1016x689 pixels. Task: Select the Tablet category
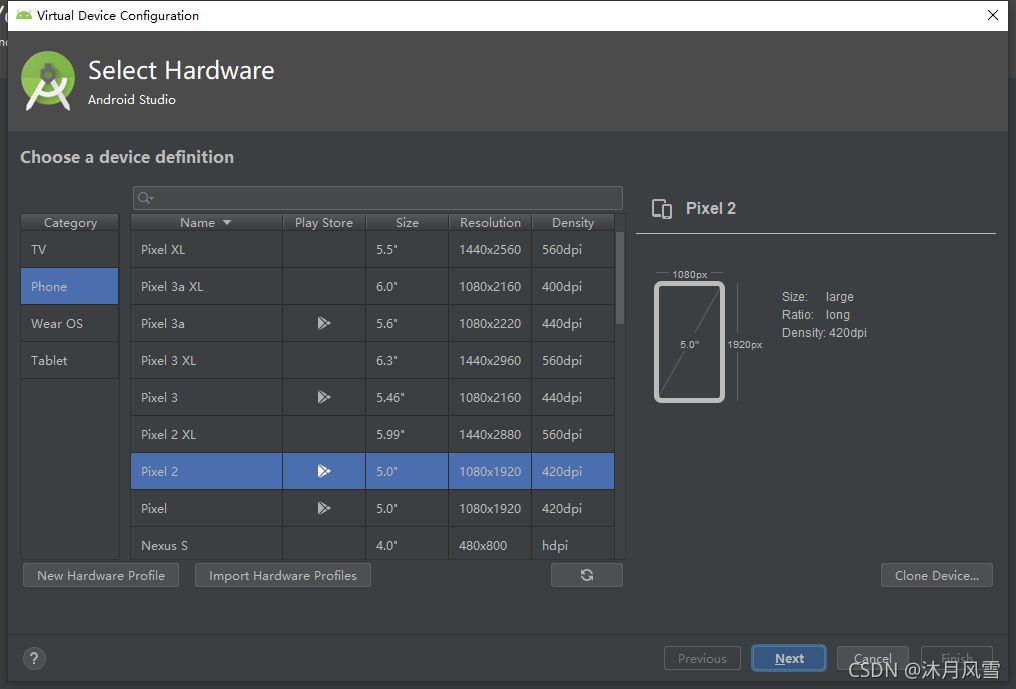[69, 360]
